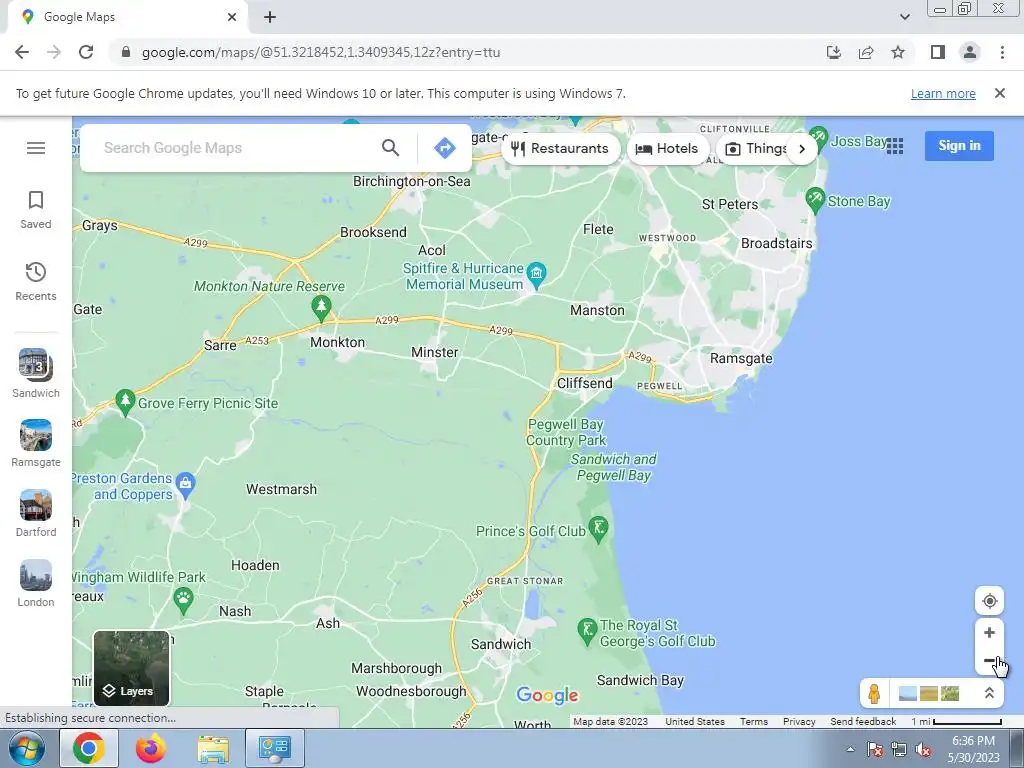Zoom out with the minus button
The width and height of the screenshot is (1024, 768).
coord(989,660)
